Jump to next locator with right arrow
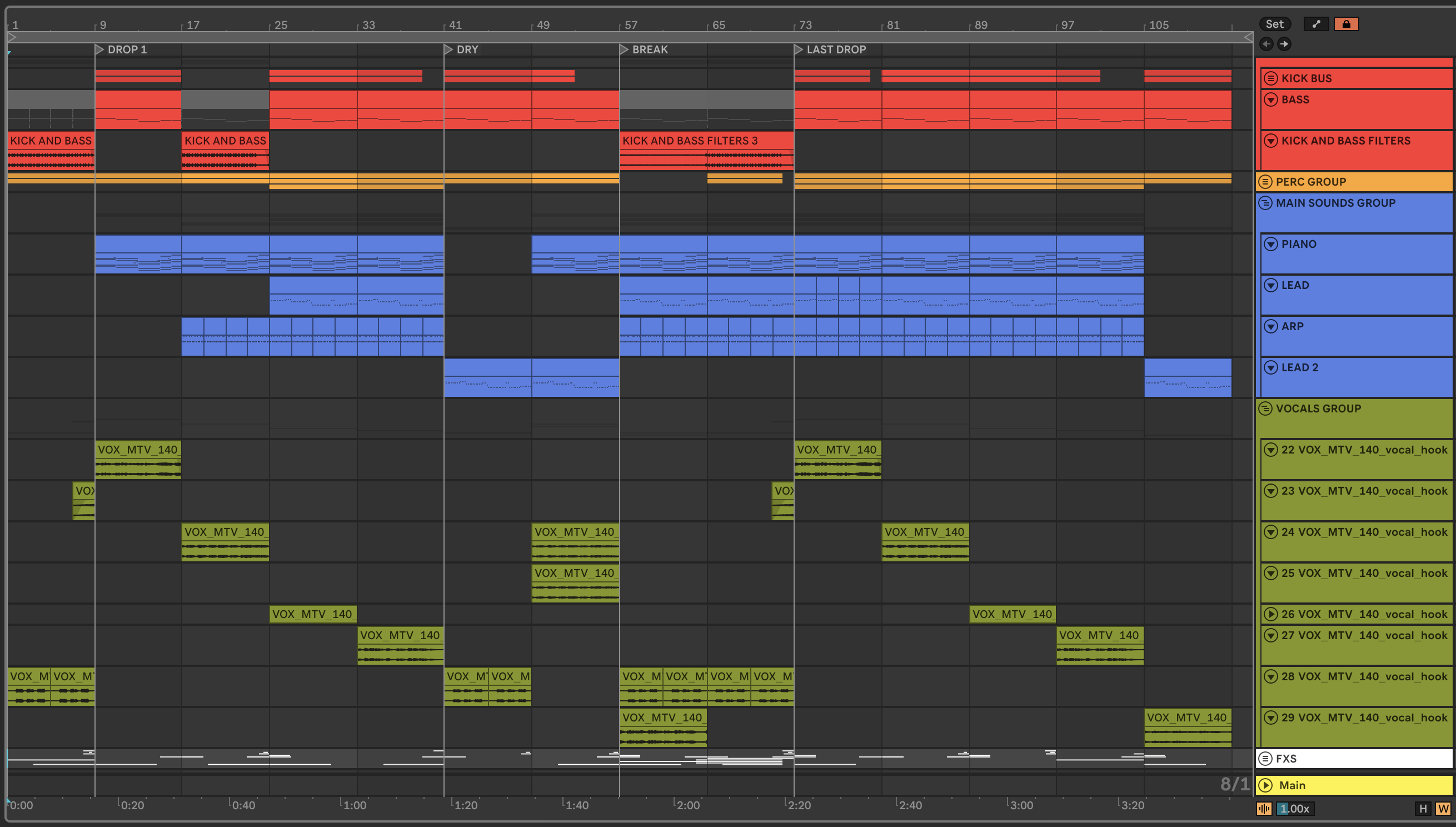Viewport: 1456px width, 827px height. pos(1284,44)
